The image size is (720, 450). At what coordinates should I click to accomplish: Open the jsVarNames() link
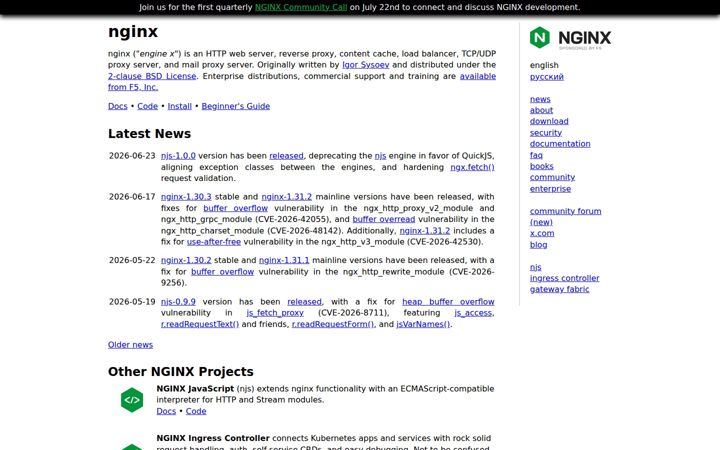(x=423, y=324)
